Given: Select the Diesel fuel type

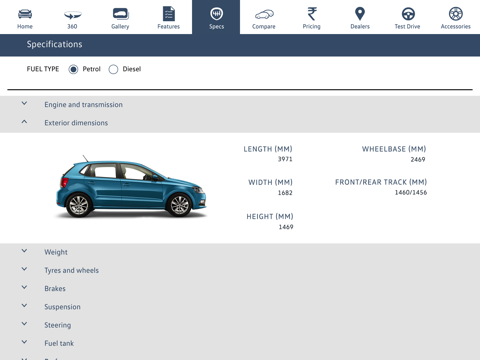Looking at the screenshot, I should 113,69.
